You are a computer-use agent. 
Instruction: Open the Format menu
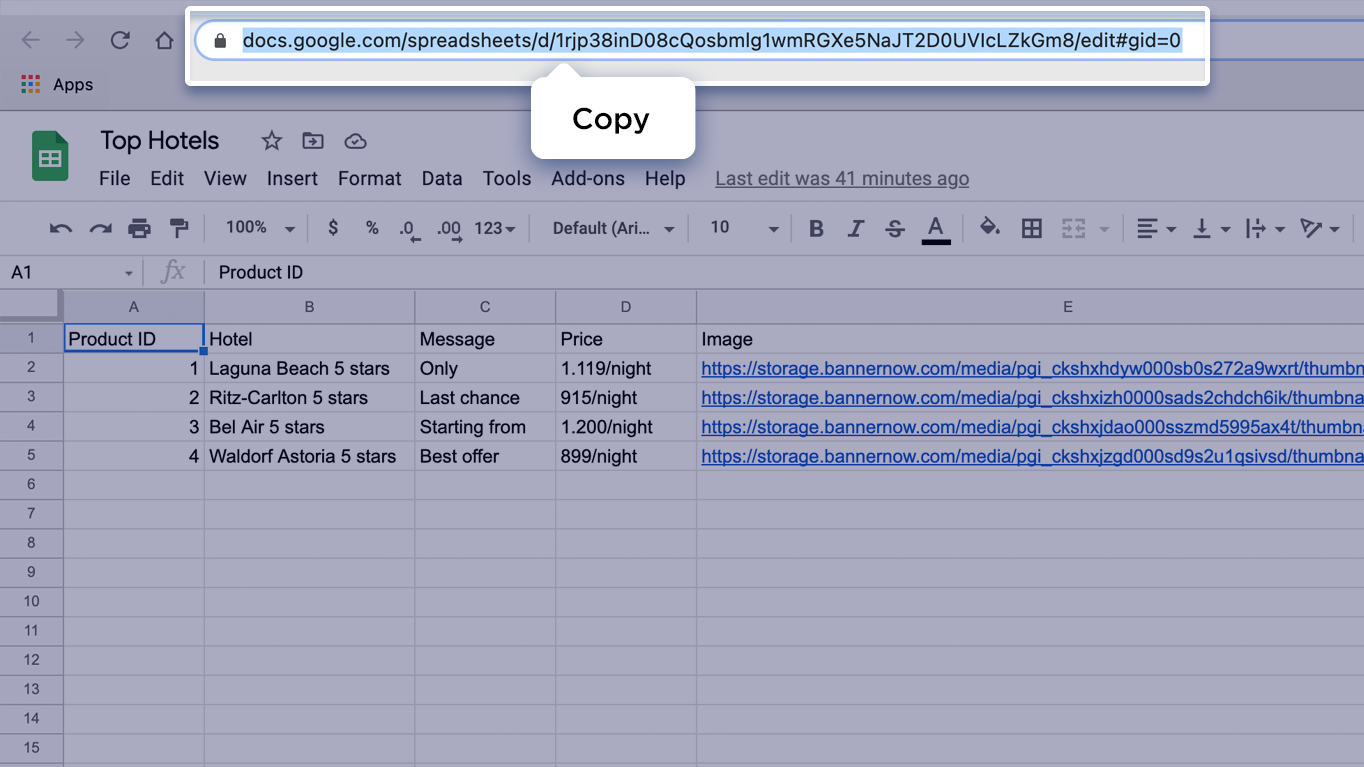369,178
